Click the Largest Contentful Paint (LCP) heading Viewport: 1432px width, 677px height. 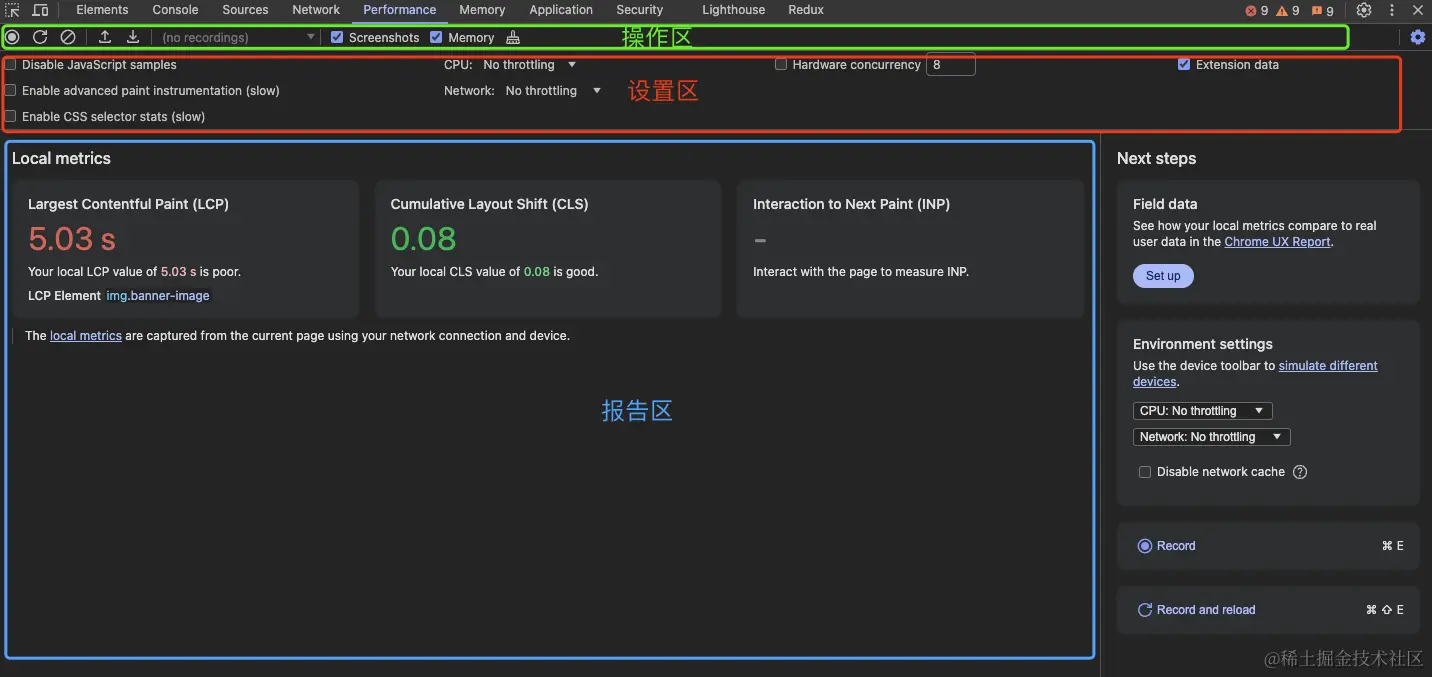click(x=128, y=204)
